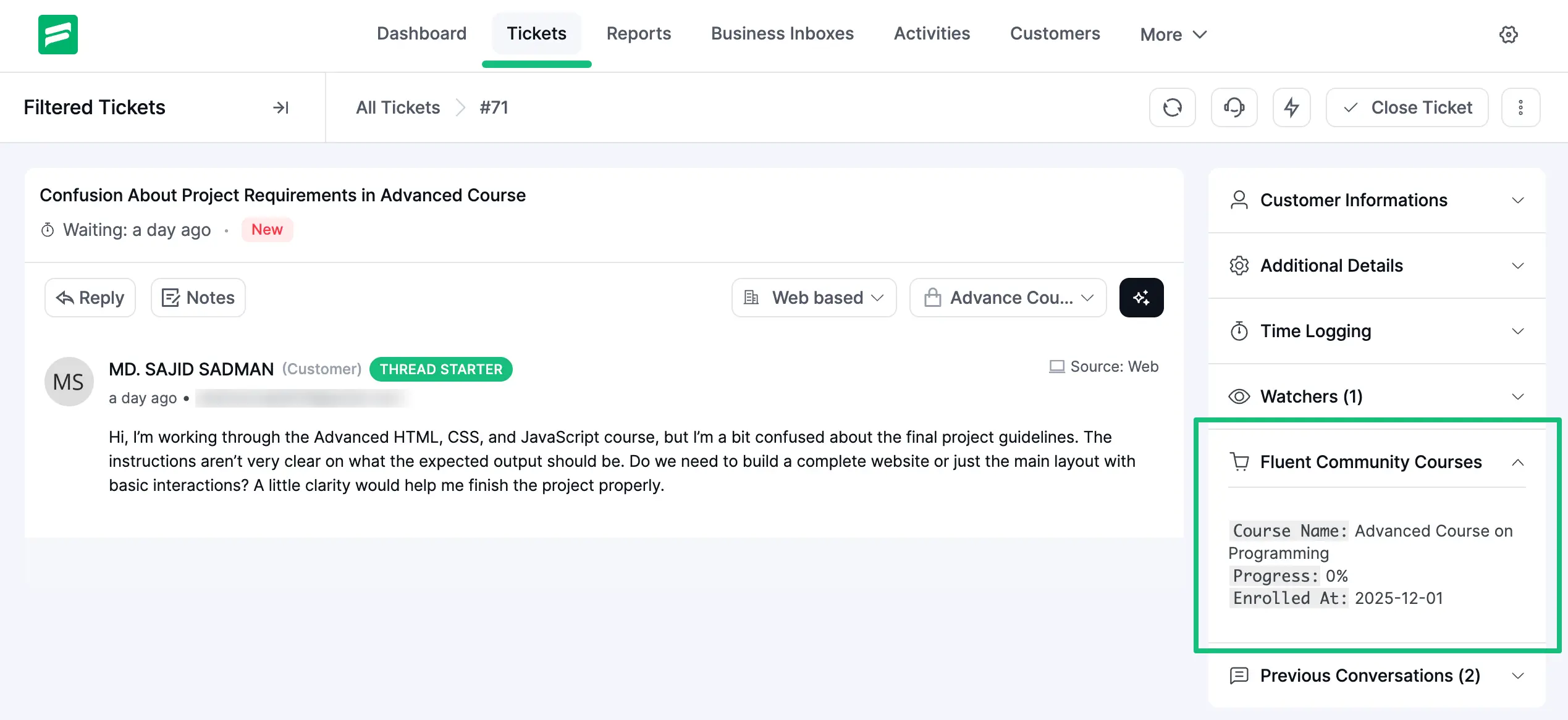
Task: Click the headset agent icon button
Action: 1234,107
